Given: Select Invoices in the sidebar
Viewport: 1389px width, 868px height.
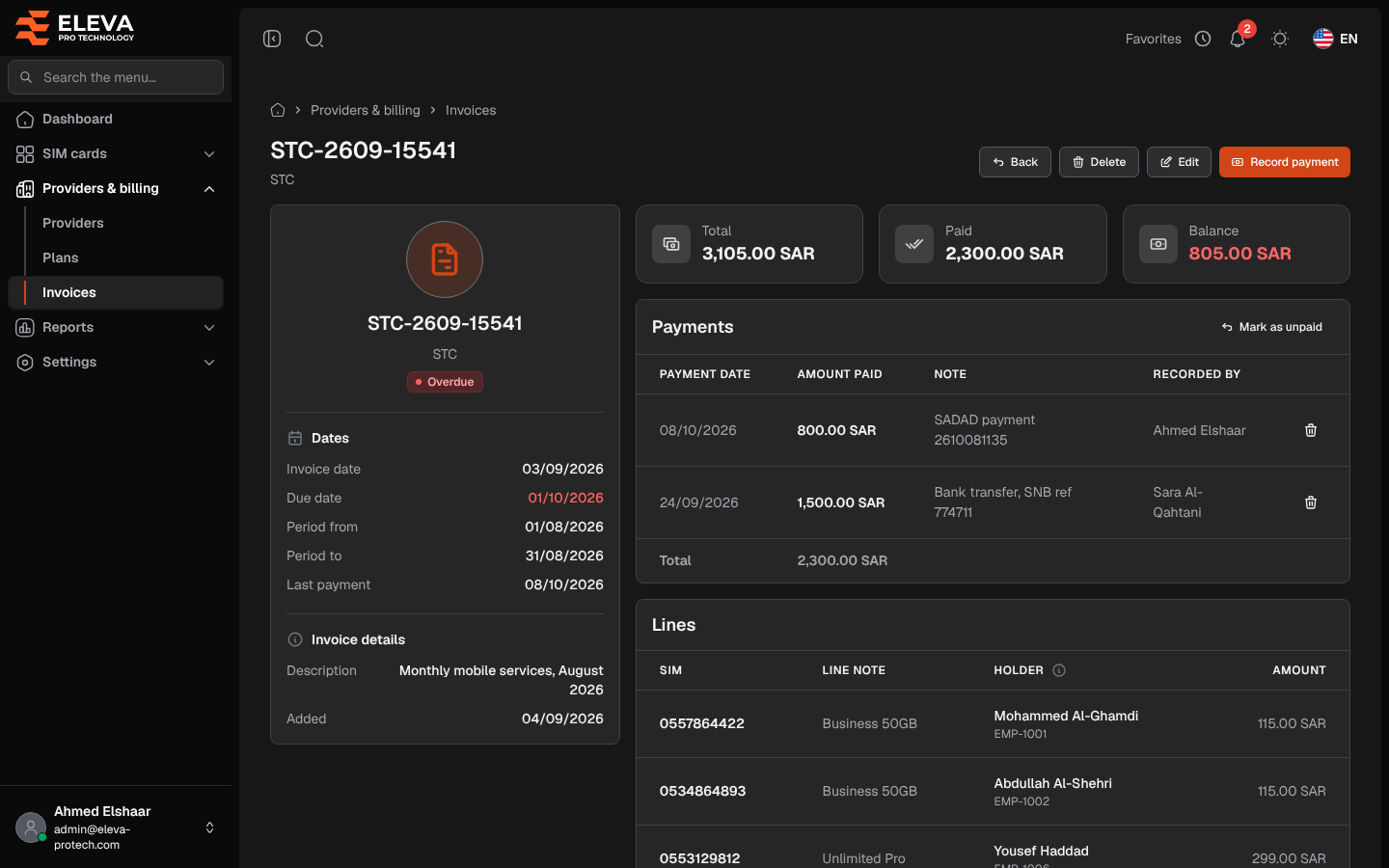Looking at the screenshot, I should (116, 292).
